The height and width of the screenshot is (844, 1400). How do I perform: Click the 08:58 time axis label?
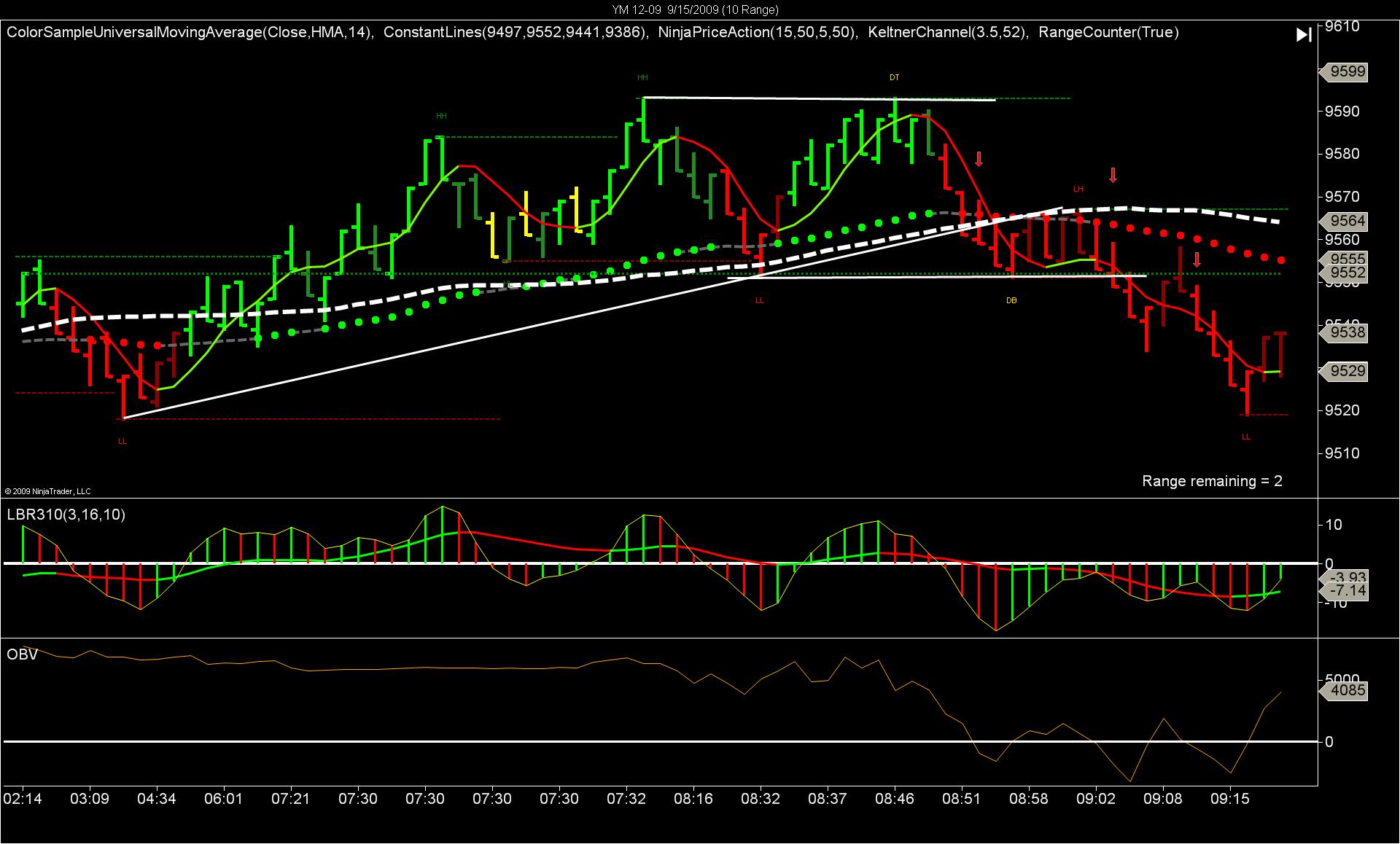[x=1029, y=799]
